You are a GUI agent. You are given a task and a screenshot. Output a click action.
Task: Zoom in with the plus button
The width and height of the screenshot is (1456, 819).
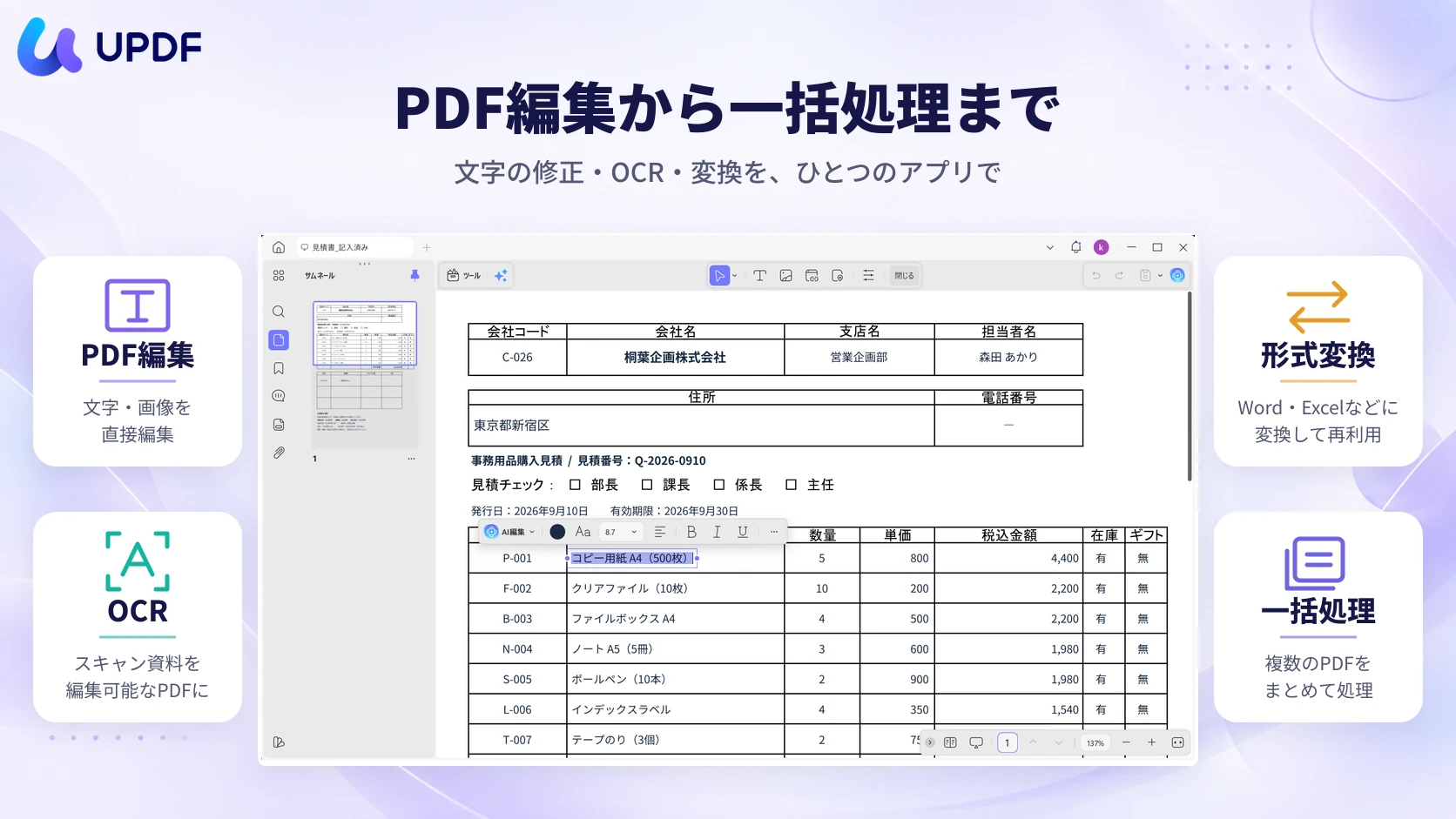(1151, 742)
